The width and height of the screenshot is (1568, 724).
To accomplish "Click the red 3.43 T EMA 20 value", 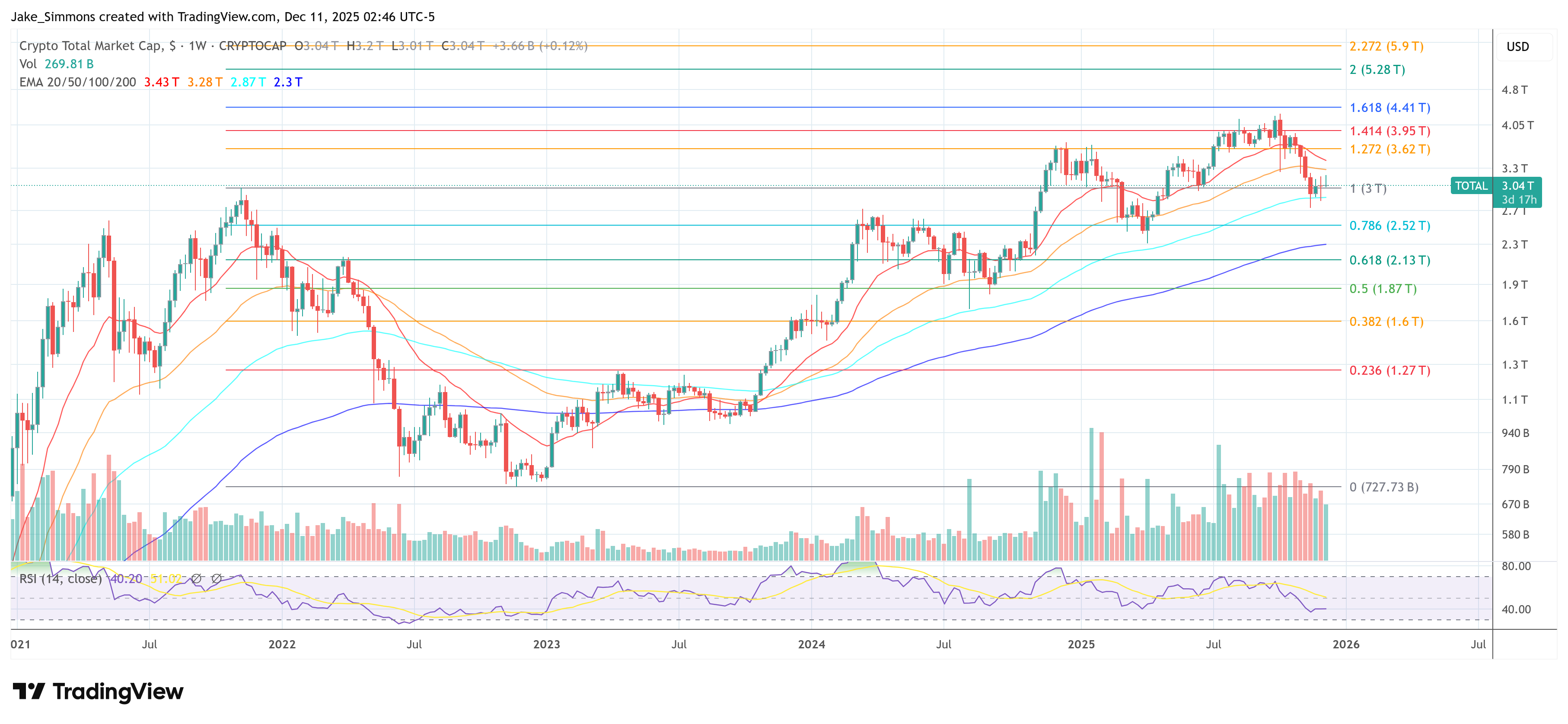I will point(161,82).
